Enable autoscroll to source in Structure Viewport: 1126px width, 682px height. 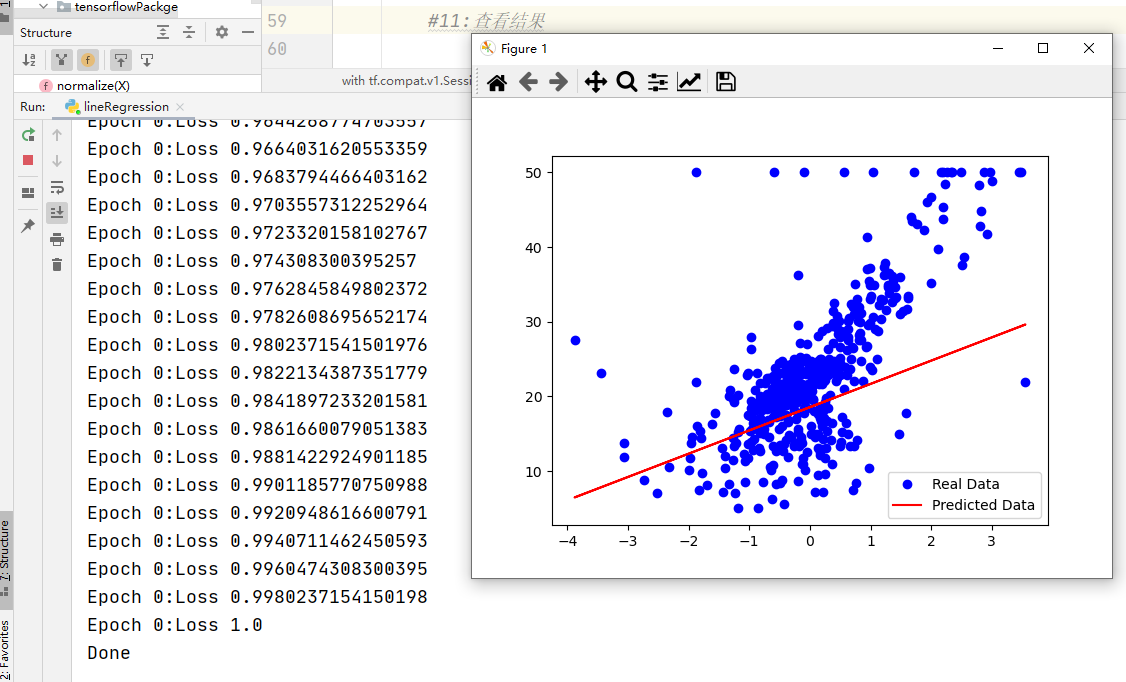pyautogui.click(x=121, y=60)
